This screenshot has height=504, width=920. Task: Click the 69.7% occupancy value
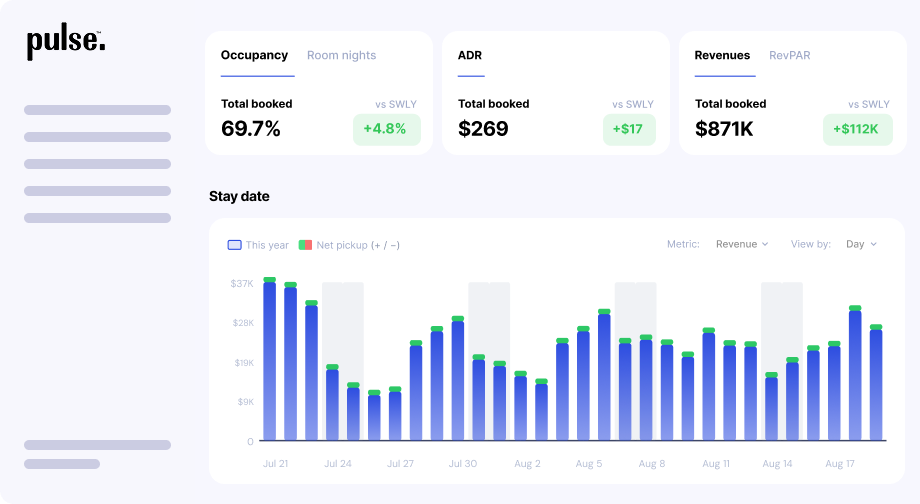(251, 128)
